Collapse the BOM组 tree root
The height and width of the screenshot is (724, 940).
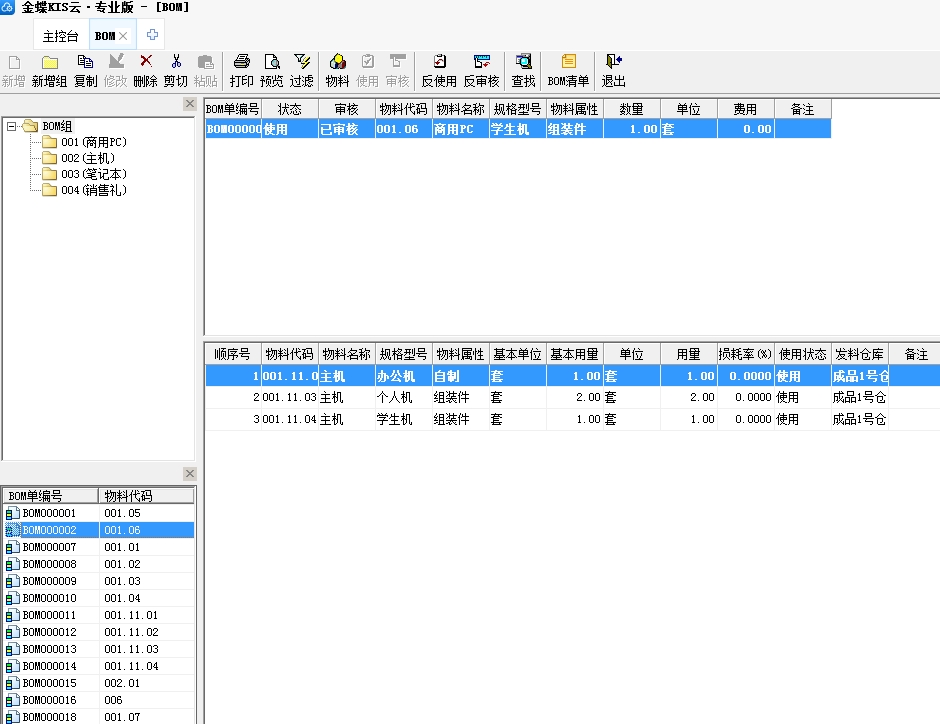pos(11,126)
